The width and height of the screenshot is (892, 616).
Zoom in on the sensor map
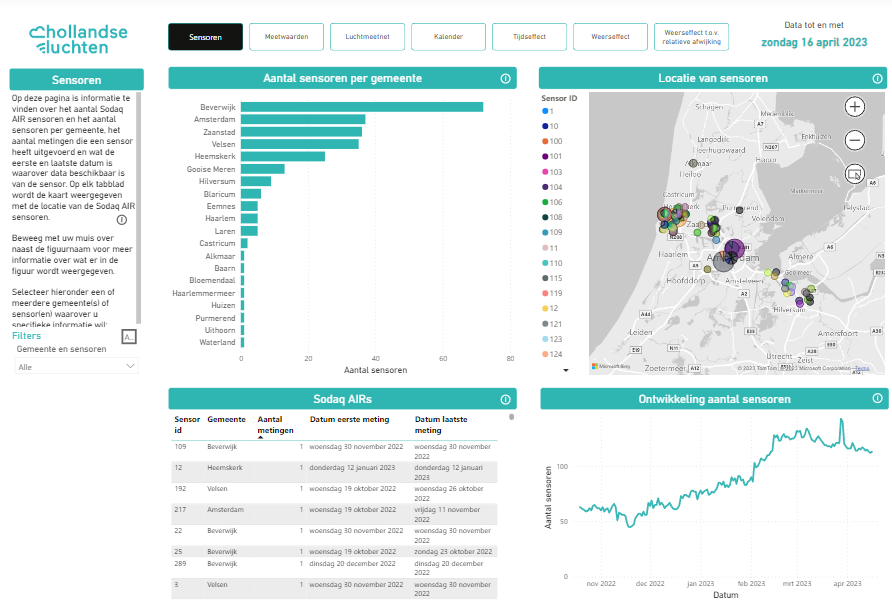pos(854,106)
